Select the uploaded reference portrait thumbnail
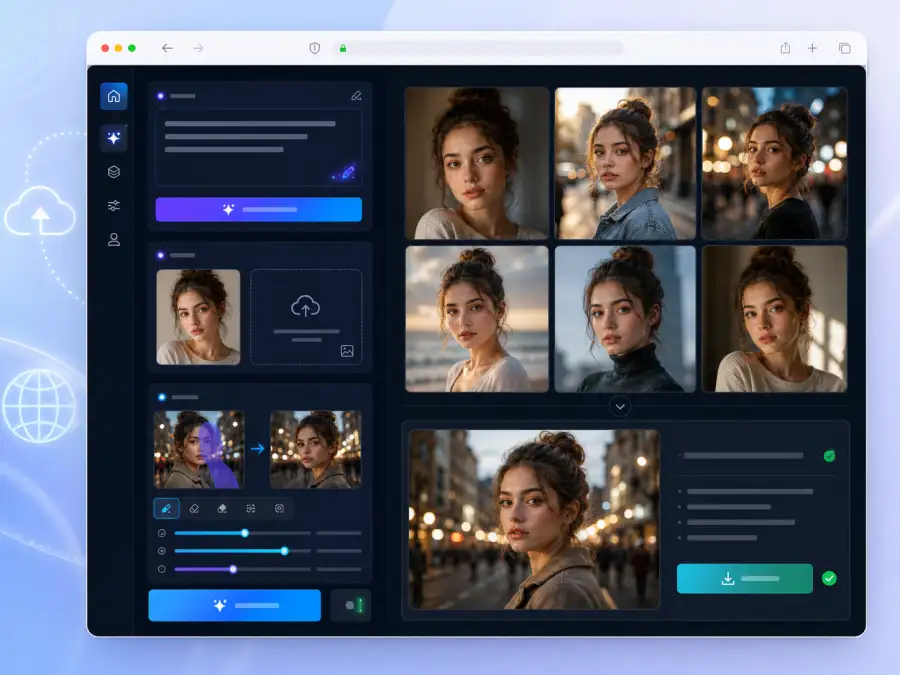The width and height of the screenshot is (900, 675). tap(198, 317)
